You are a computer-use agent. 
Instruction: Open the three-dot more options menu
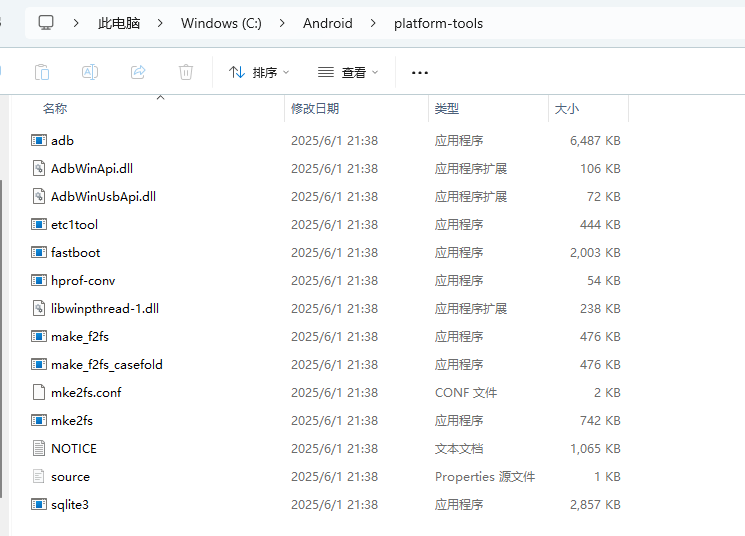[x=420, y=73]
